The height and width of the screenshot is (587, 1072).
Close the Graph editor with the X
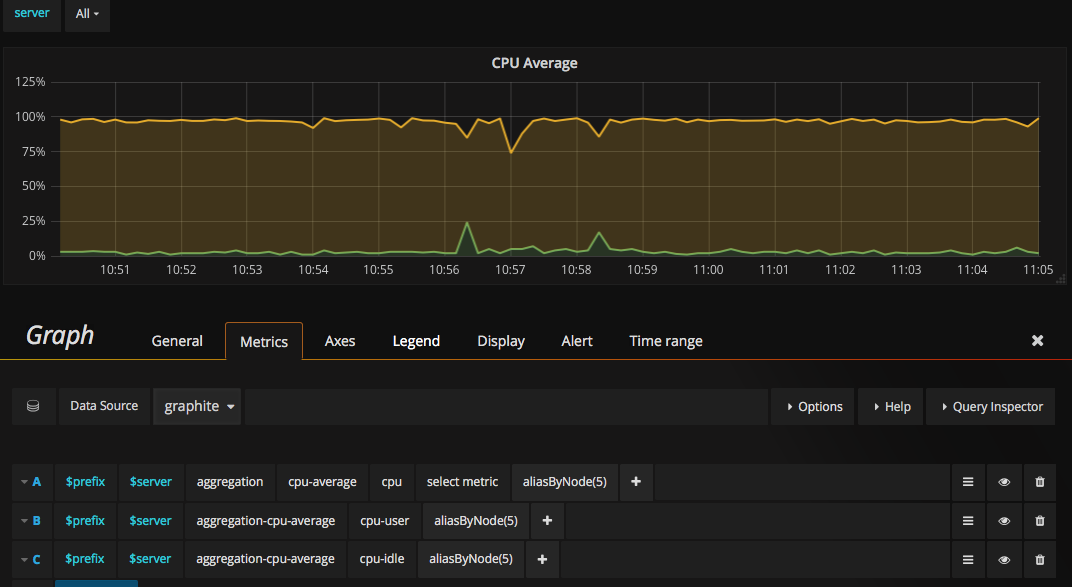tap(1037, 340)
